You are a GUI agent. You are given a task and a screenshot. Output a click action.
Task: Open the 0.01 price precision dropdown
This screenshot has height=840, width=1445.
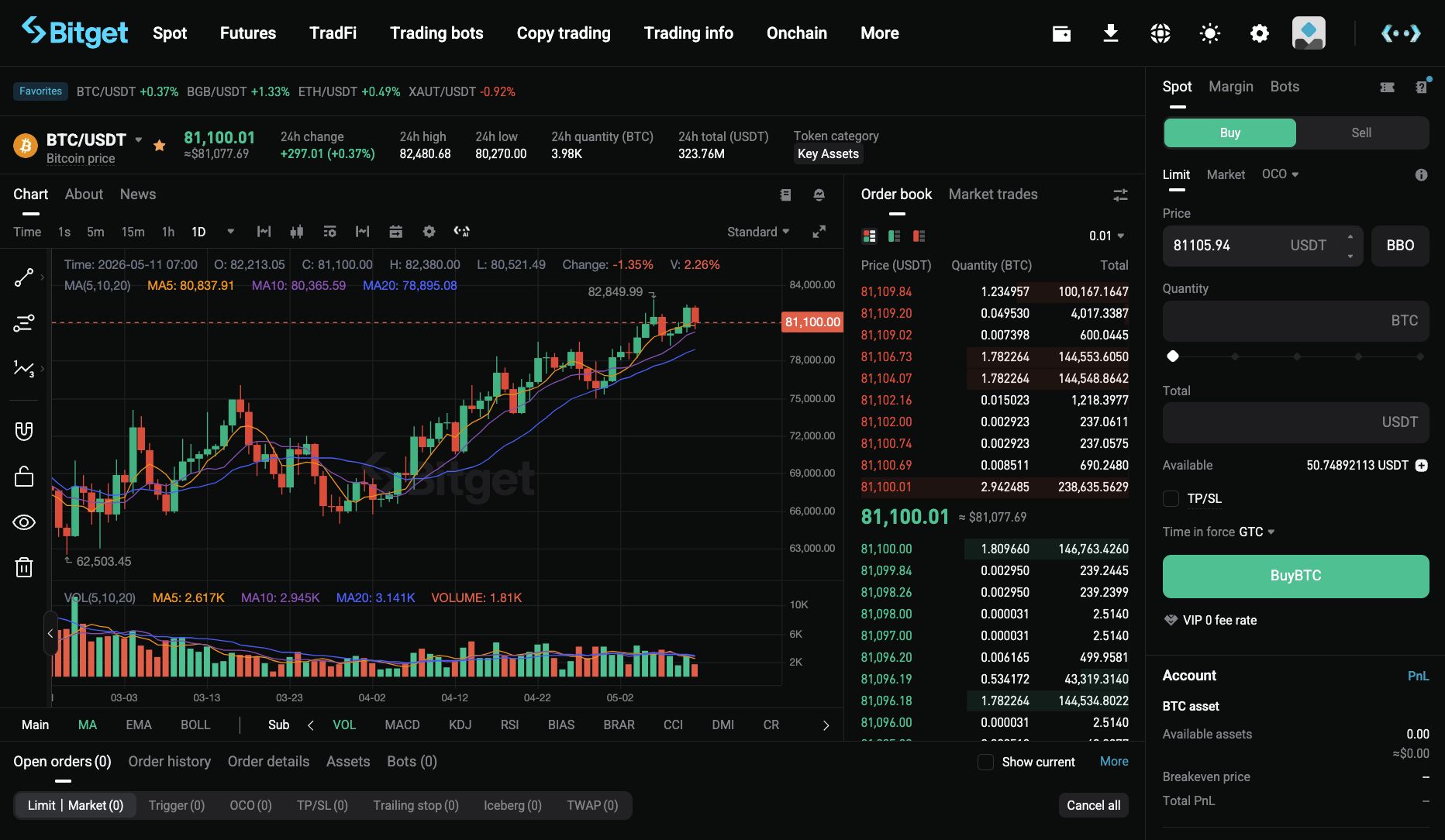tap(1106, 236)
